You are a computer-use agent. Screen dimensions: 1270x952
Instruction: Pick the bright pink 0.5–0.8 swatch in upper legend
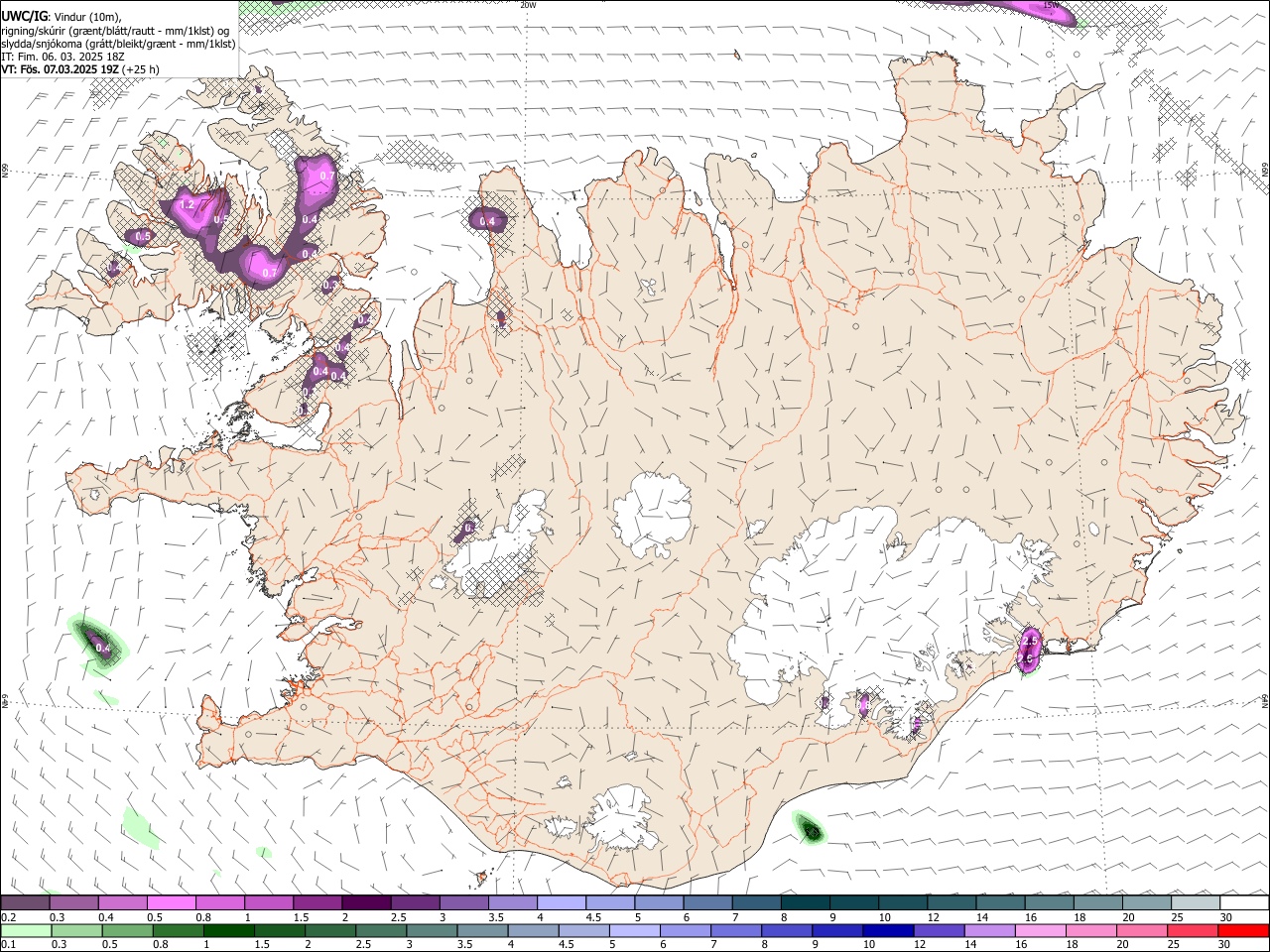click(x=171, y=902)
